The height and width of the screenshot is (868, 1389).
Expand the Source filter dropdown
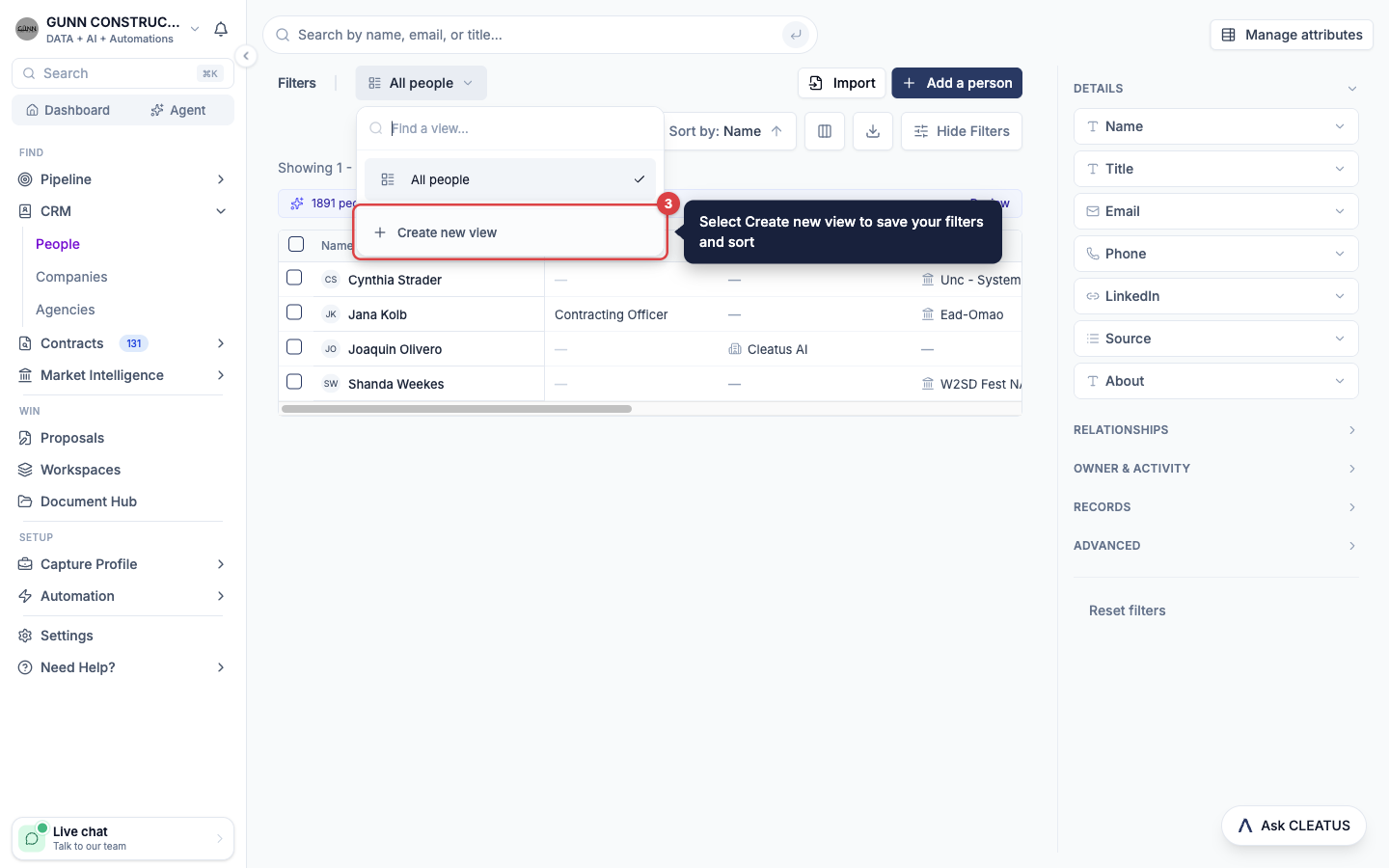pyautogui.click(x=1215, y=339)
